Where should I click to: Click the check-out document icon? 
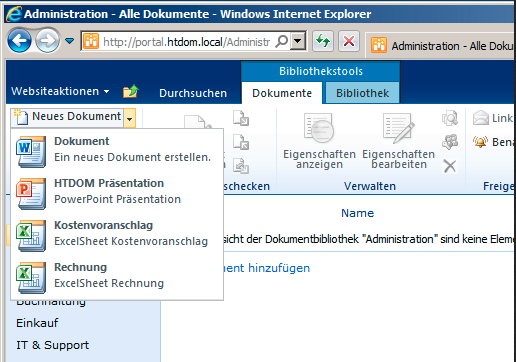tap(241, 118)
